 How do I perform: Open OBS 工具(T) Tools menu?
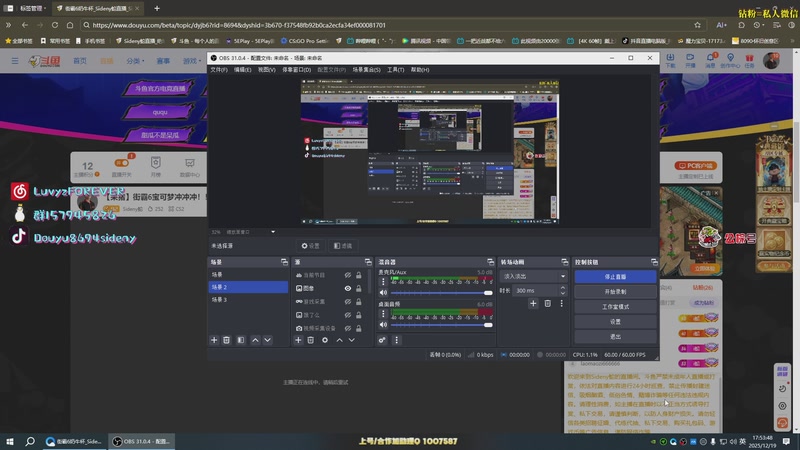pyautogui.click(x=395, y=69)
